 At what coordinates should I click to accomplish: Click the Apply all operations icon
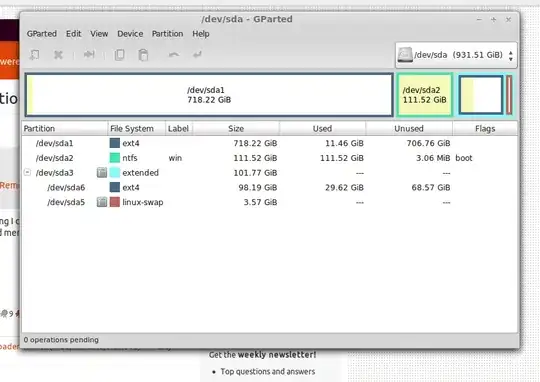tap(197, 54)
